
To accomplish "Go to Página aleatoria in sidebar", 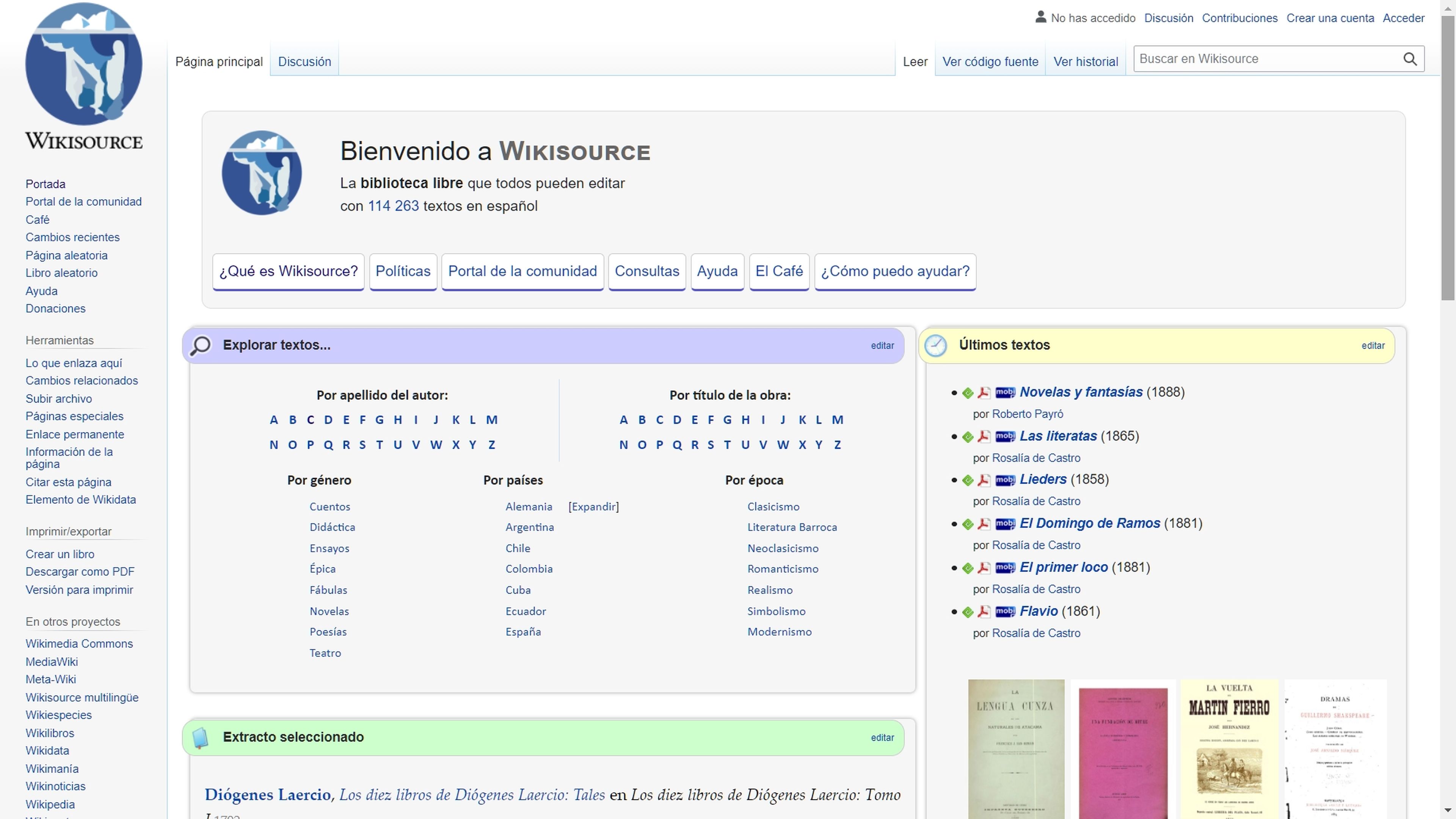I will click(66, 256).
